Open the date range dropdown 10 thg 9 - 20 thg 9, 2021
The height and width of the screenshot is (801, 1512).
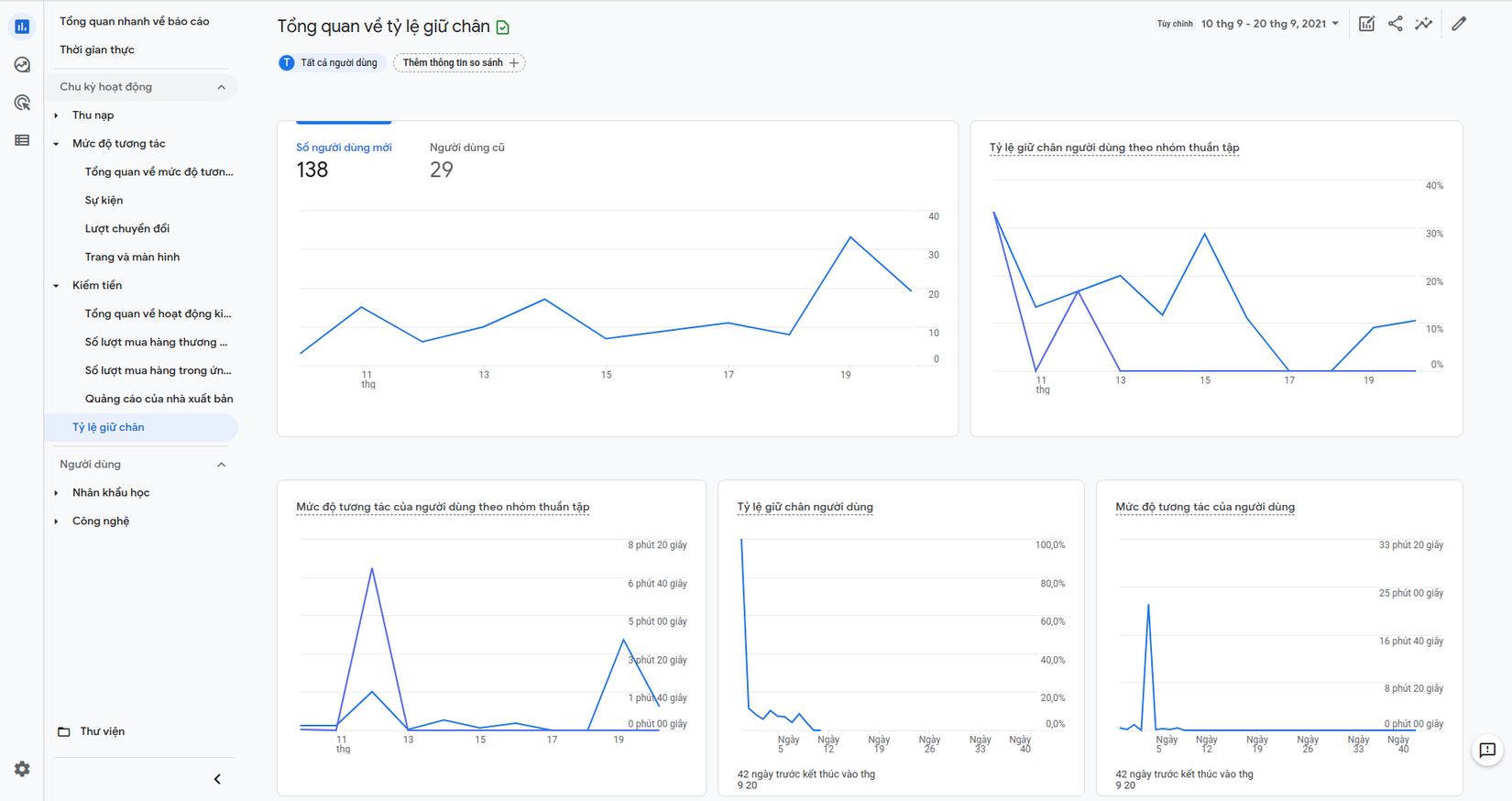coord(1270,24)
